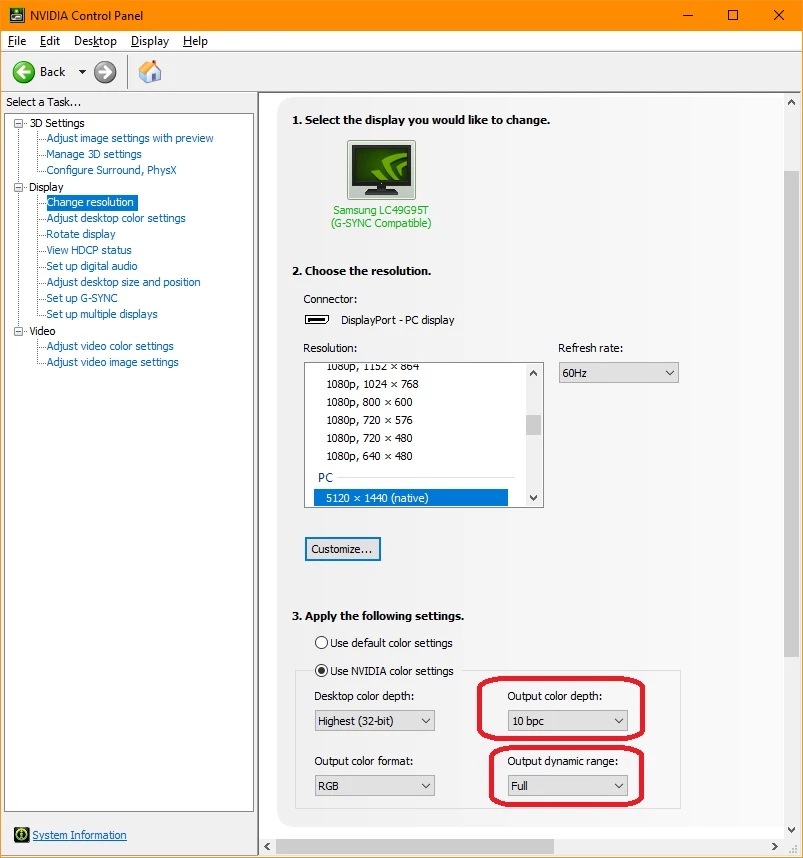Viewport: 803px width, 858px height.
Task: Open Adjust video image settings
Action: [113, 362]
